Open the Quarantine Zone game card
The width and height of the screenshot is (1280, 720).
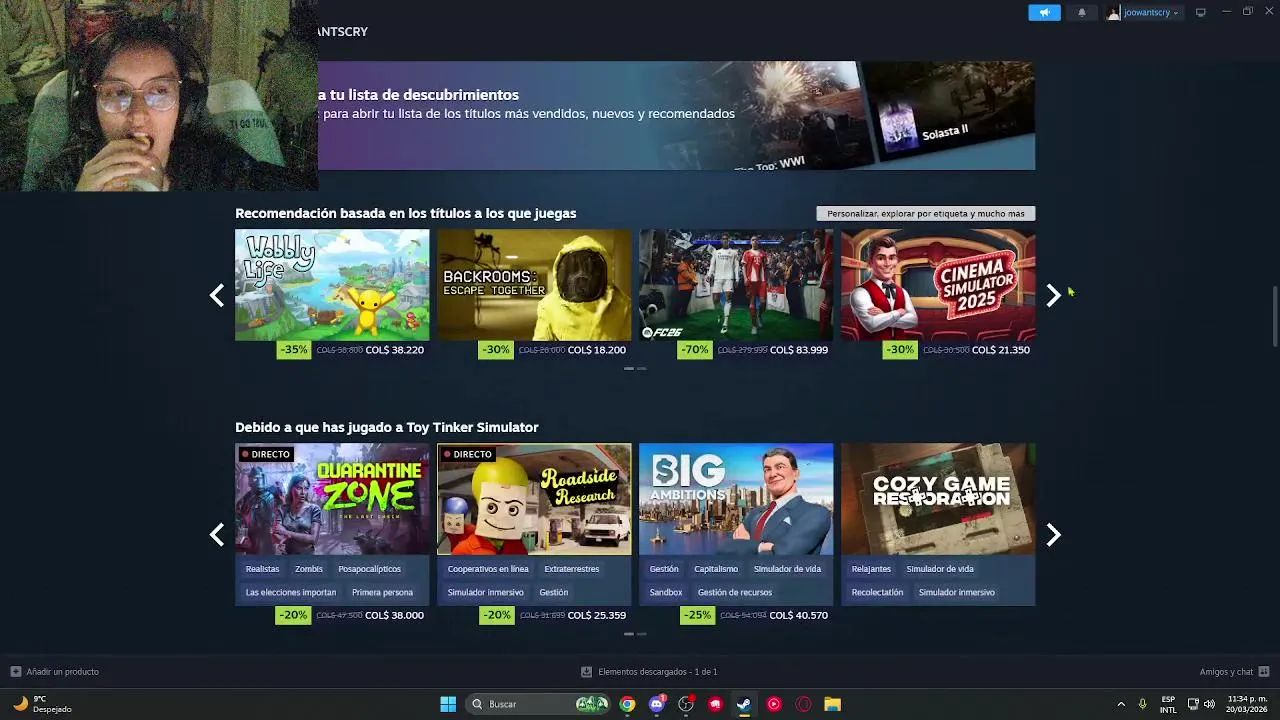(332, 499)
